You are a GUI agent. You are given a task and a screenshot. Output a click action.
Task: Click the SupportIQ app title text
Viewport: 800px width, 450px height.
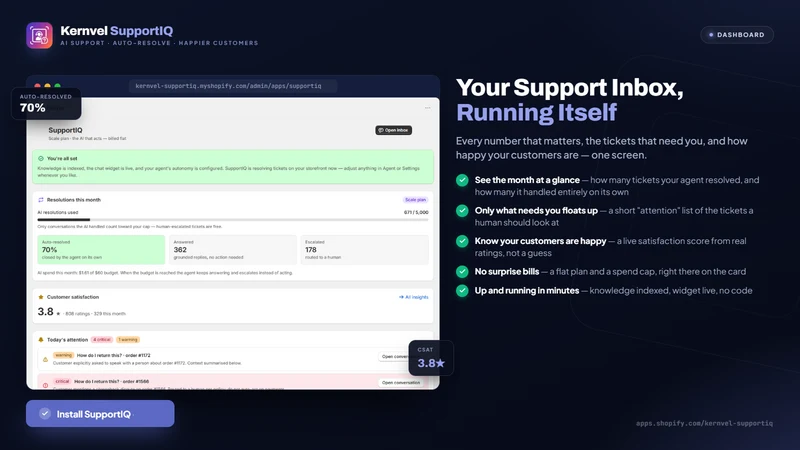point(65,130)
